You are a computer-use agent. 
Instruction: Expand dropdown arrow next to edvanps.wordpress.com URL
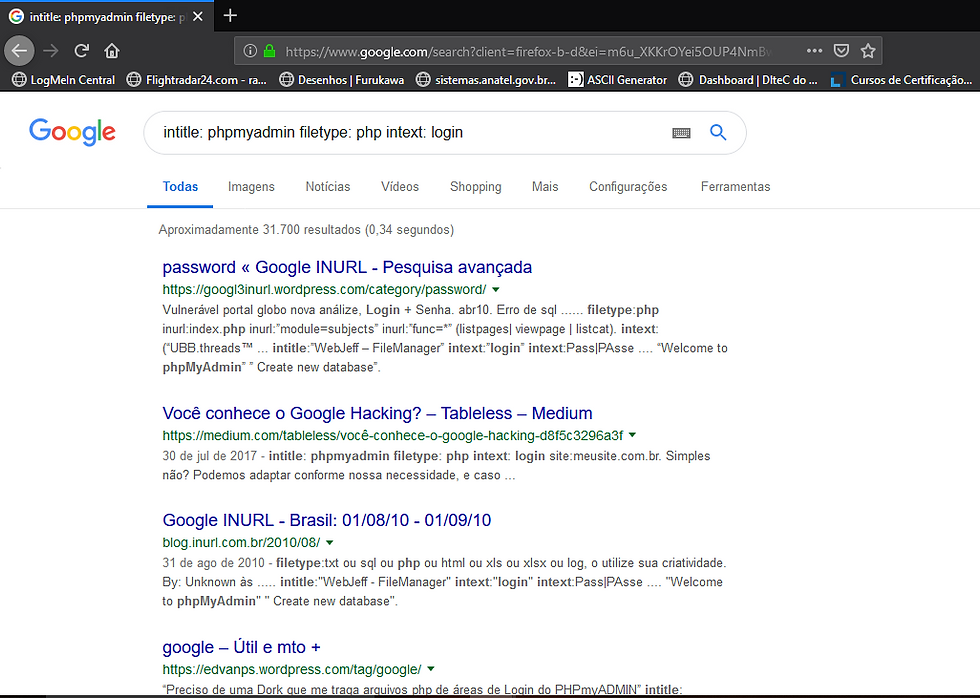(431, 670)
